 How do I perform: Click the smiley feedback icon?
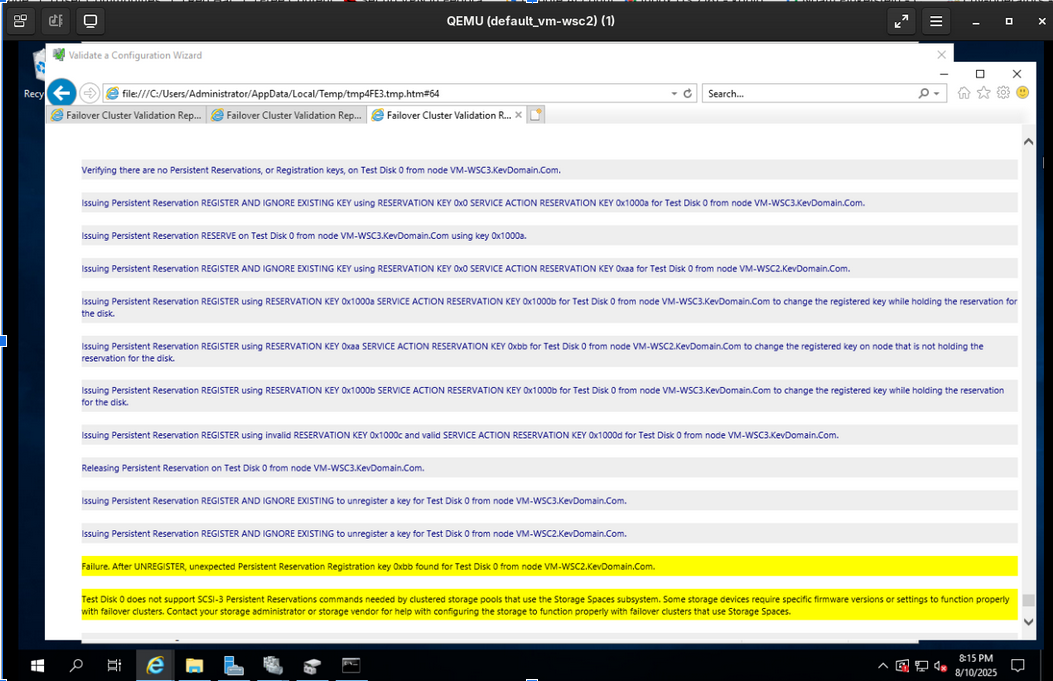1023,93
